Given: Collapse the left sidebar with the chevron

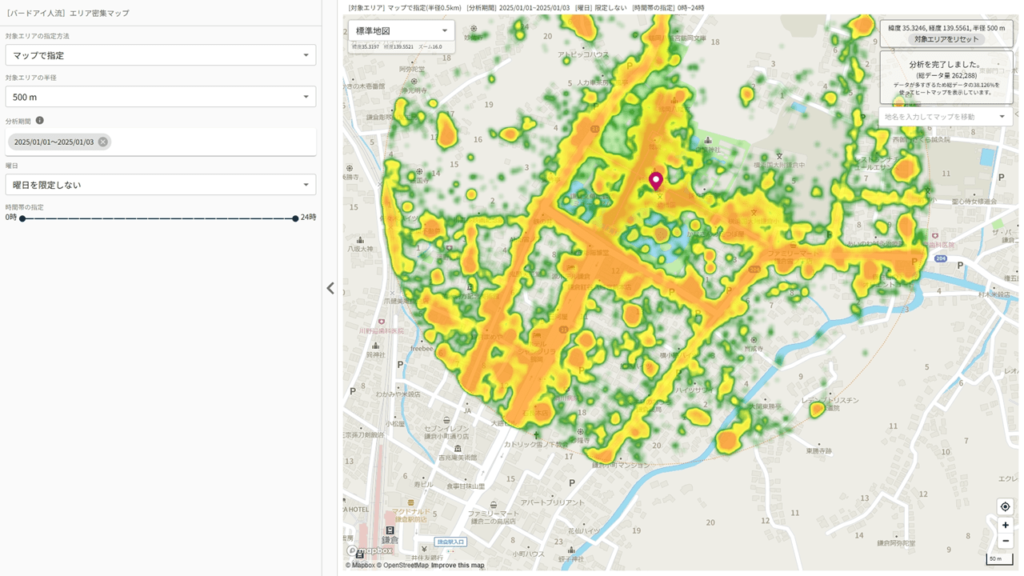Looking at the screenshot, I should tap(331, 288).
